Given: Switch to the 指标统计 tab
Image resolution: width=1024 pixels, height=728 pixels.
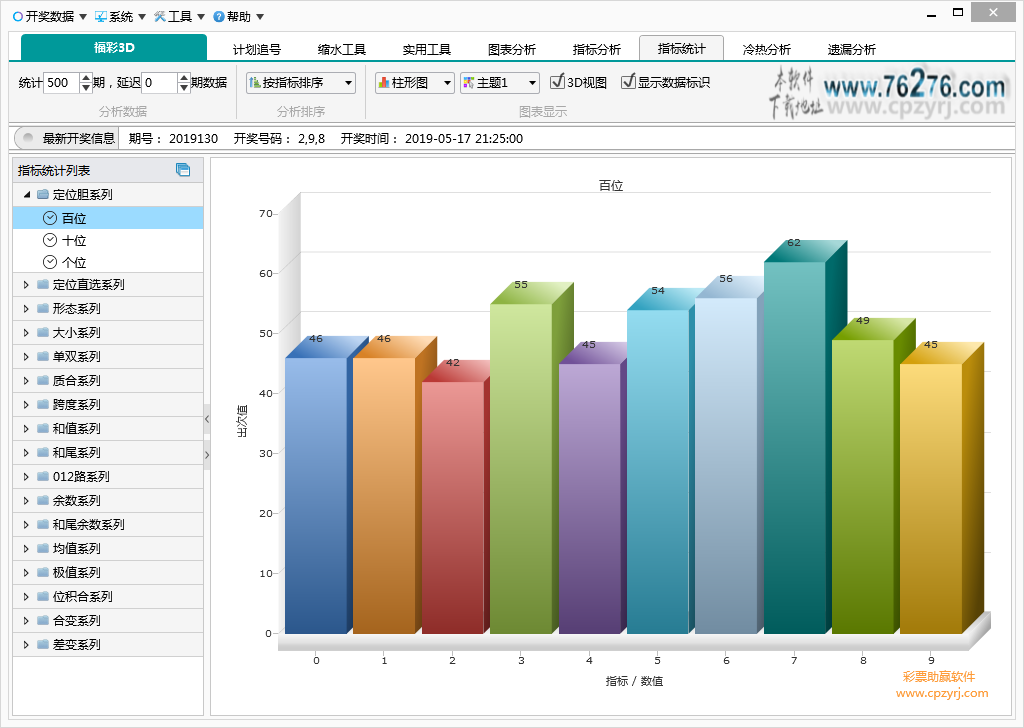Looking at the screenshot, I should (x=681, y=48).
